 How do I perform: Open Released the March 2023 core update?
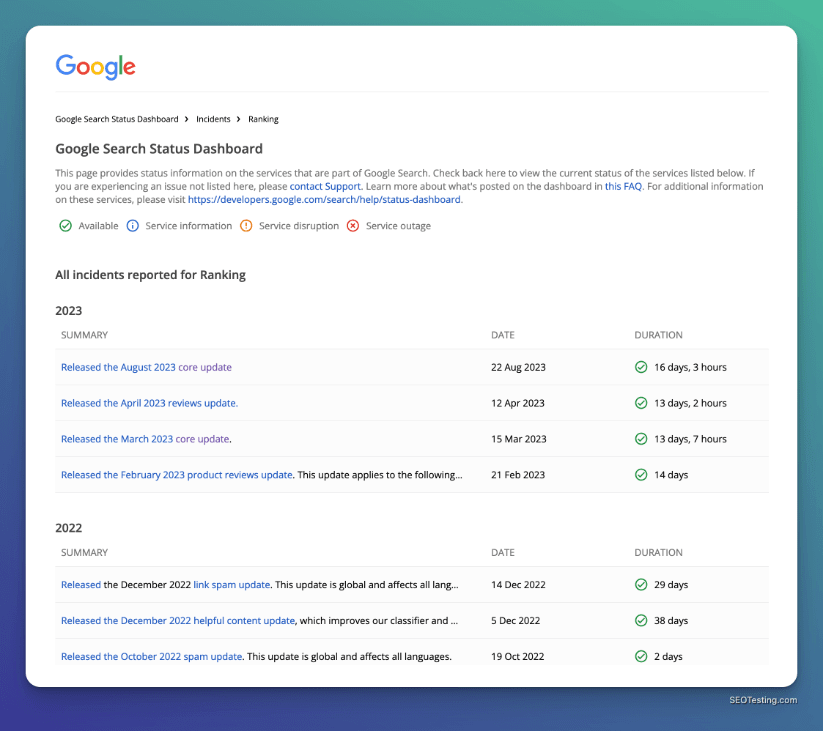[x=145, y=439]
